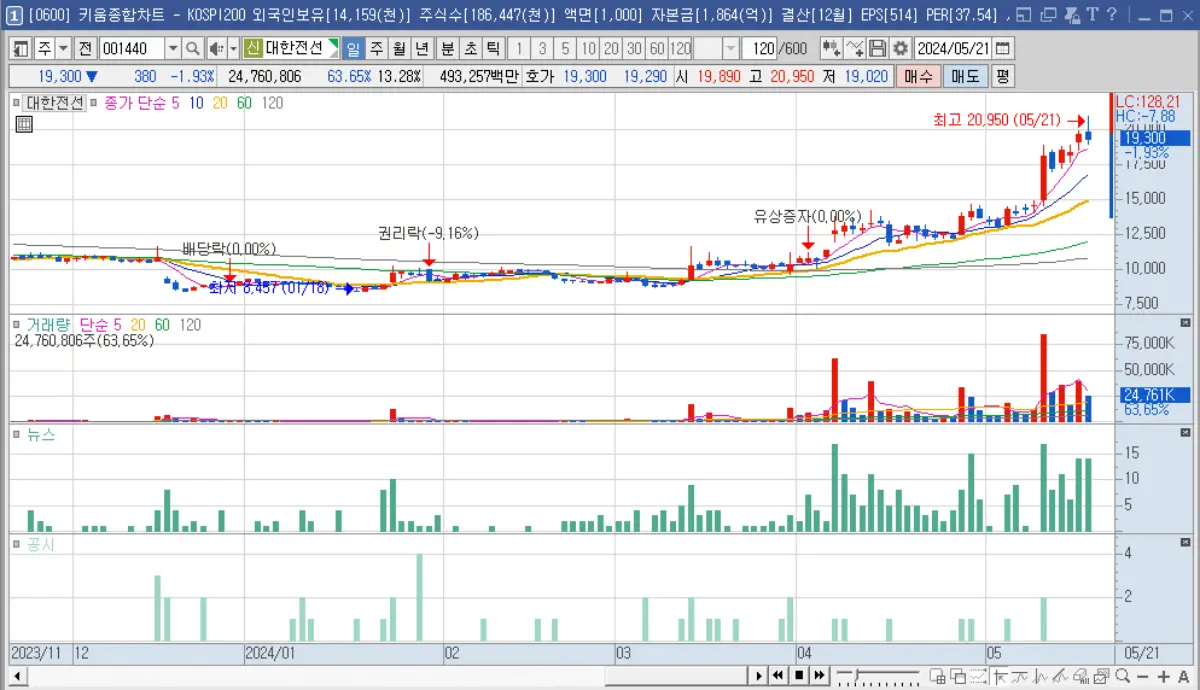Click the 매도 sell button
1200x690 pixels.
pos(965,76)
